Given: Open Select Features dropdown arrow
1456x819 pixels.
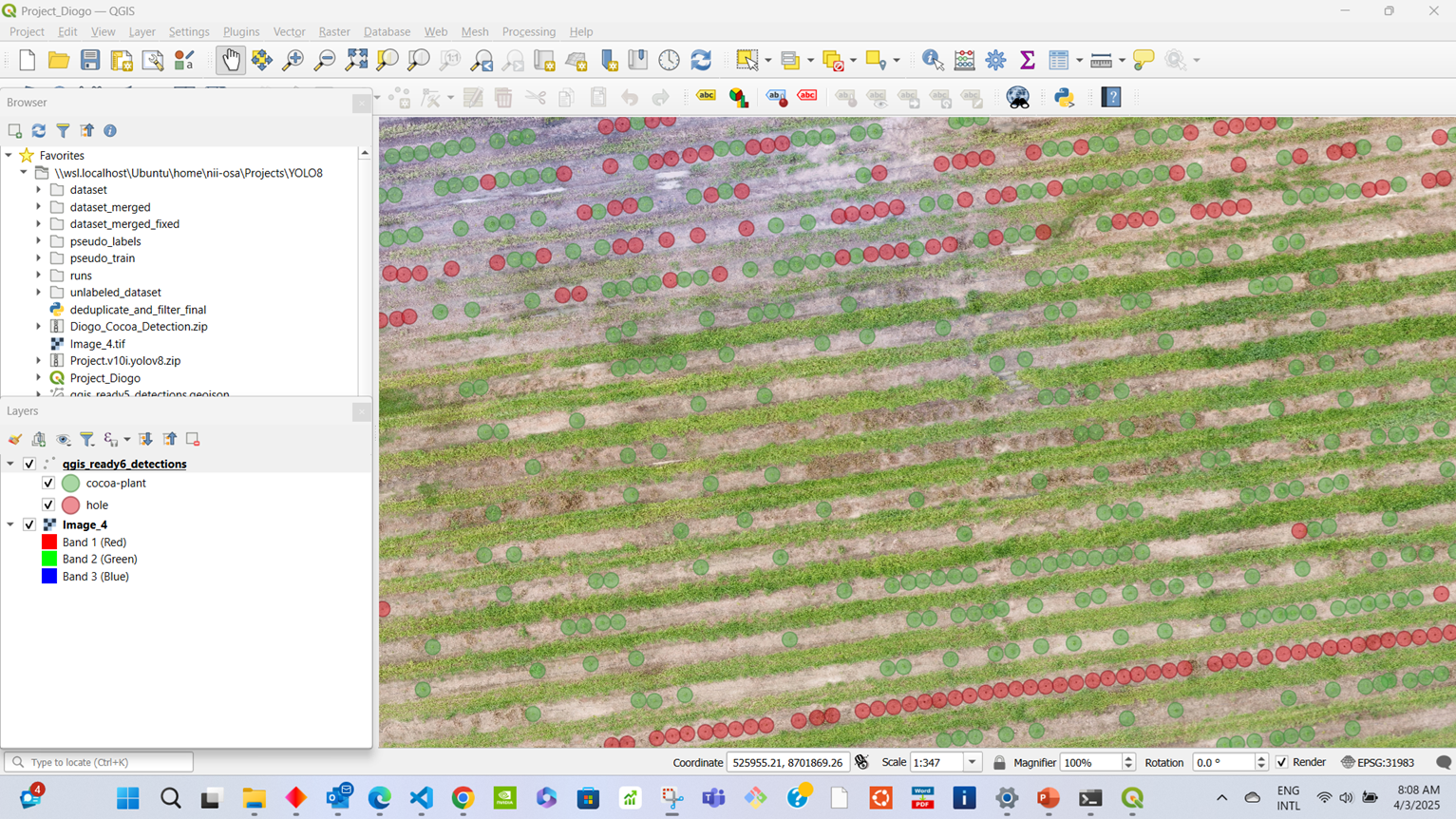Looking at the screenshot, I should tap(767, 60).
